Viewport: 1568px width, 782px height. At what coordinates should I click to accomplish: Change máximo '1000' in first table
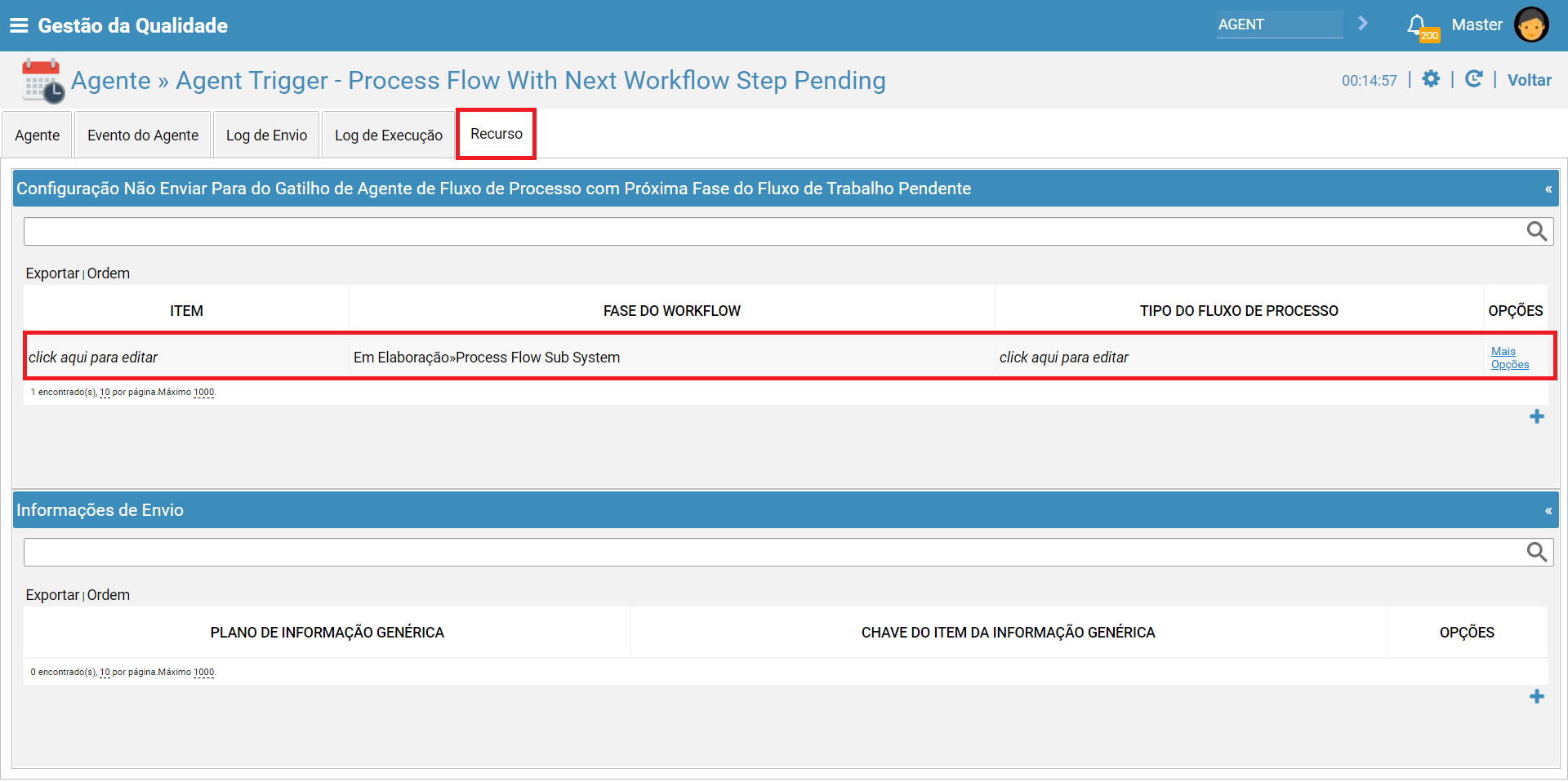[x=203, y=393]
